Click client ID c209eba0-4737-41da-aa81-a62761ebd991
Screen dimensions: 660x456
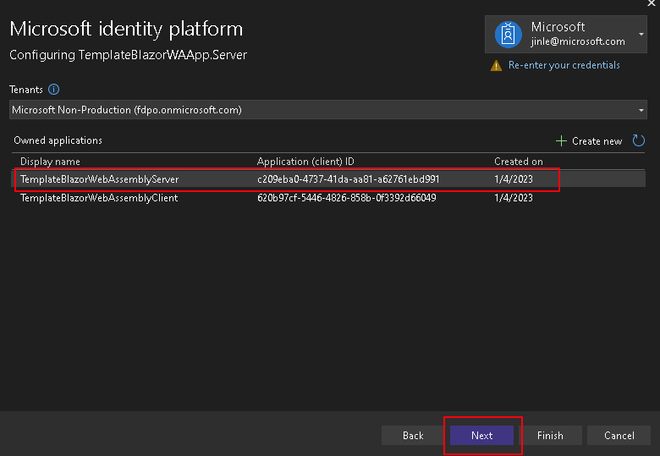point(348,179)
